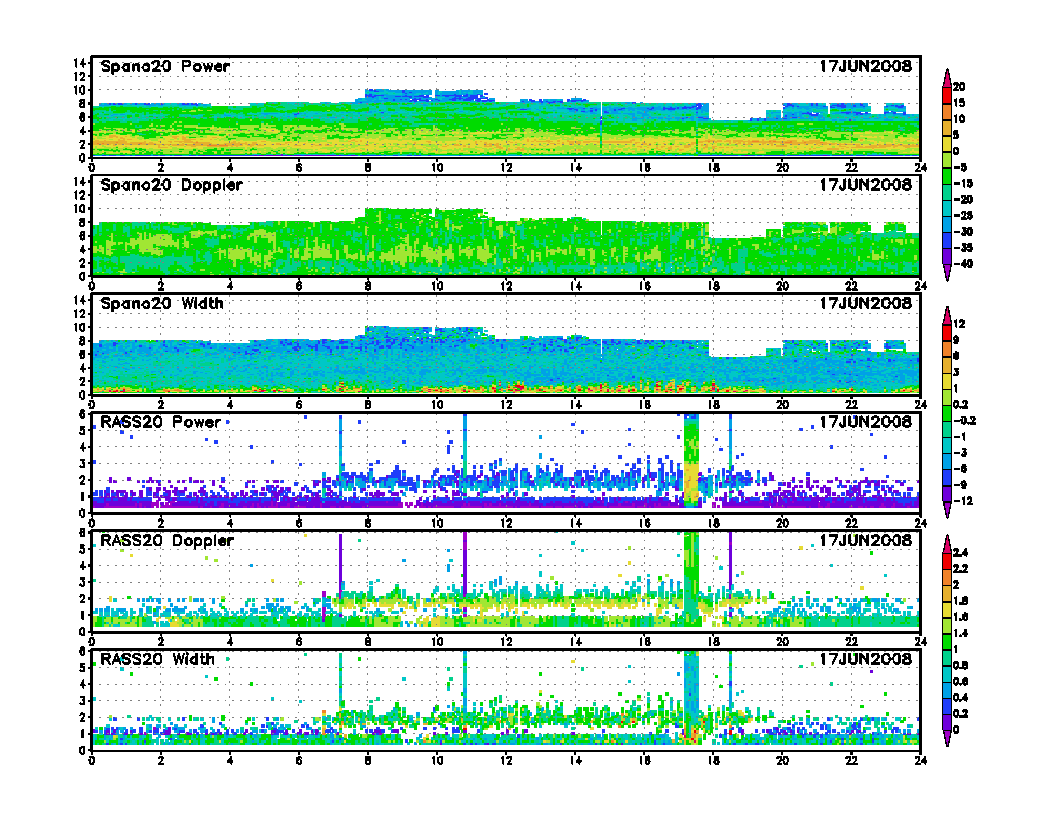Click the "-0.2" label on the middle colorbar
Screen dimensions: 1056x816
pyautogui.click(x=964, y=421)
